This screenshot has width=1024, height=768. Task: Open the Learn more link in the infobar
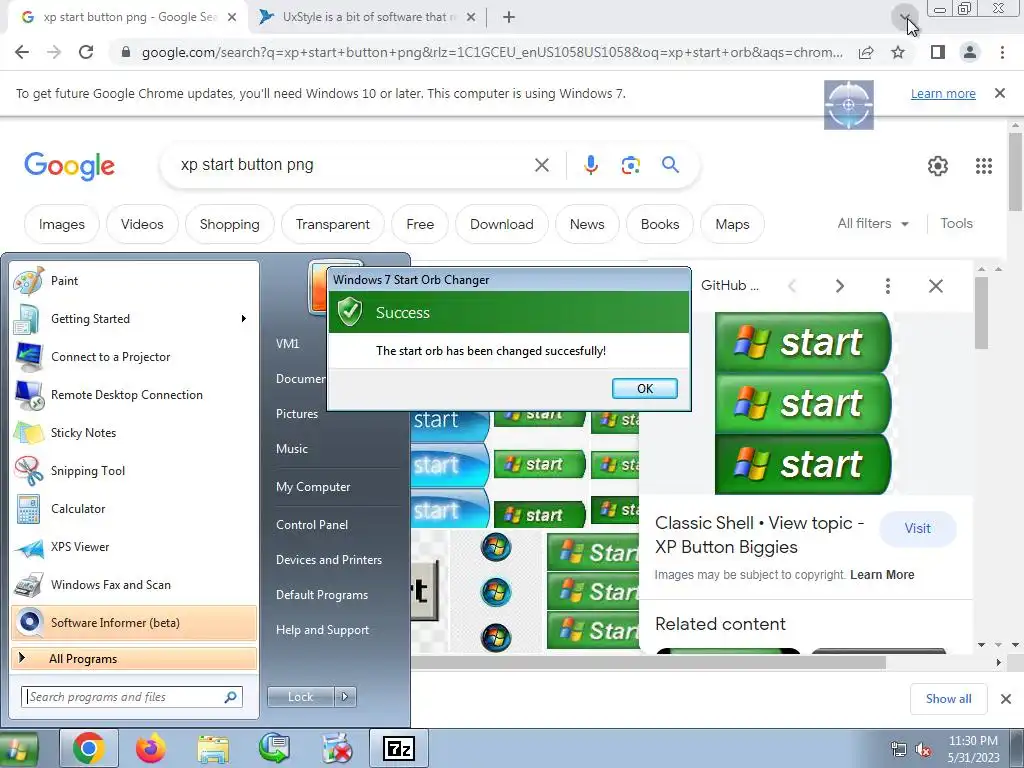point(943,94)
